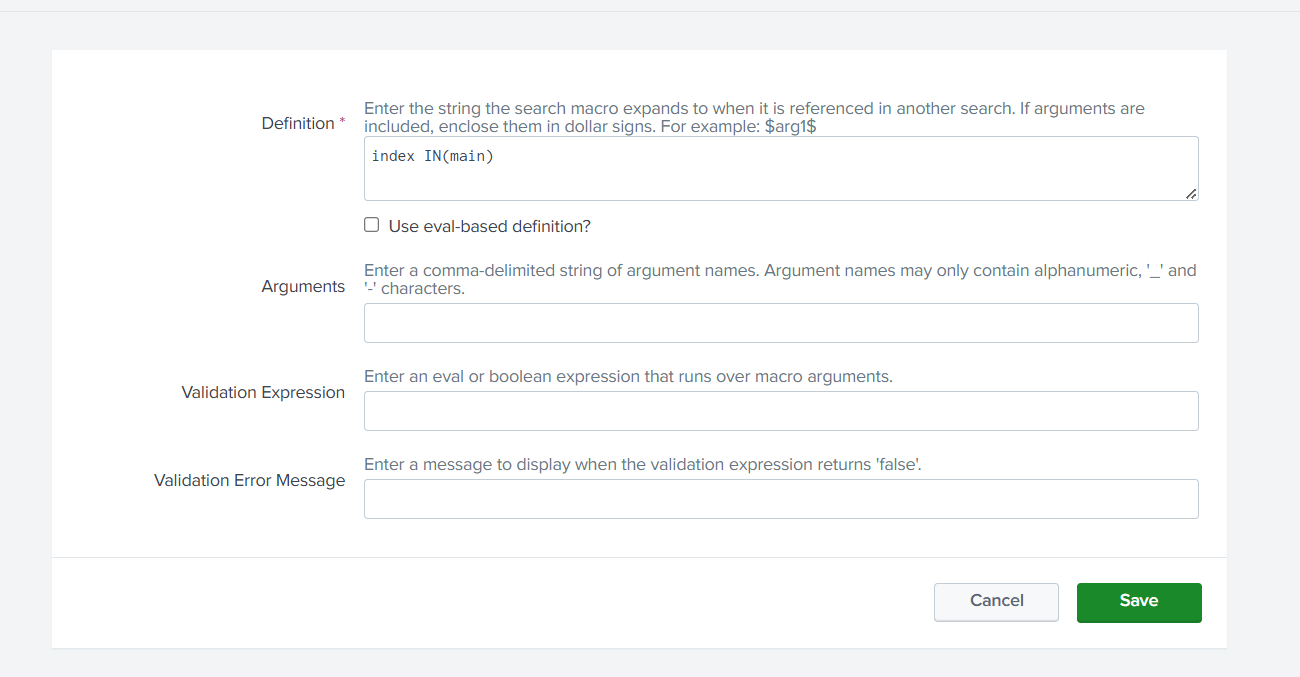The height and width of the screenshot is (677, 1300).
Task: Click the Arguments label
Action: pyautogui.click(x=303, y=286)
